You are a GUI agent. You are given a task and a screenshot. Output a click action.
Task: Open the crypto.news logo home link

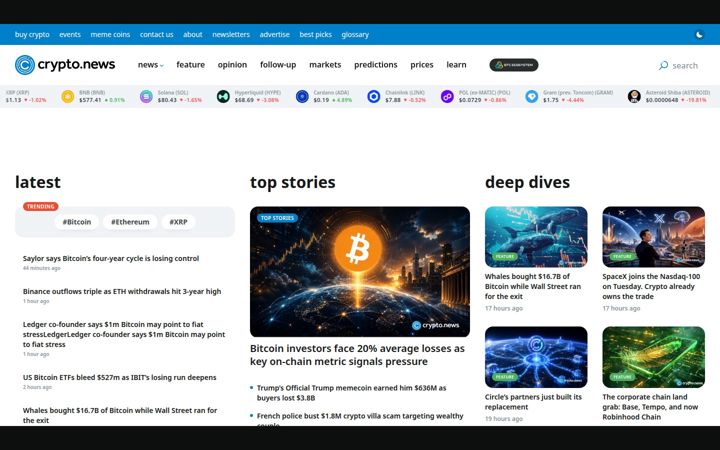coord(65,65)
